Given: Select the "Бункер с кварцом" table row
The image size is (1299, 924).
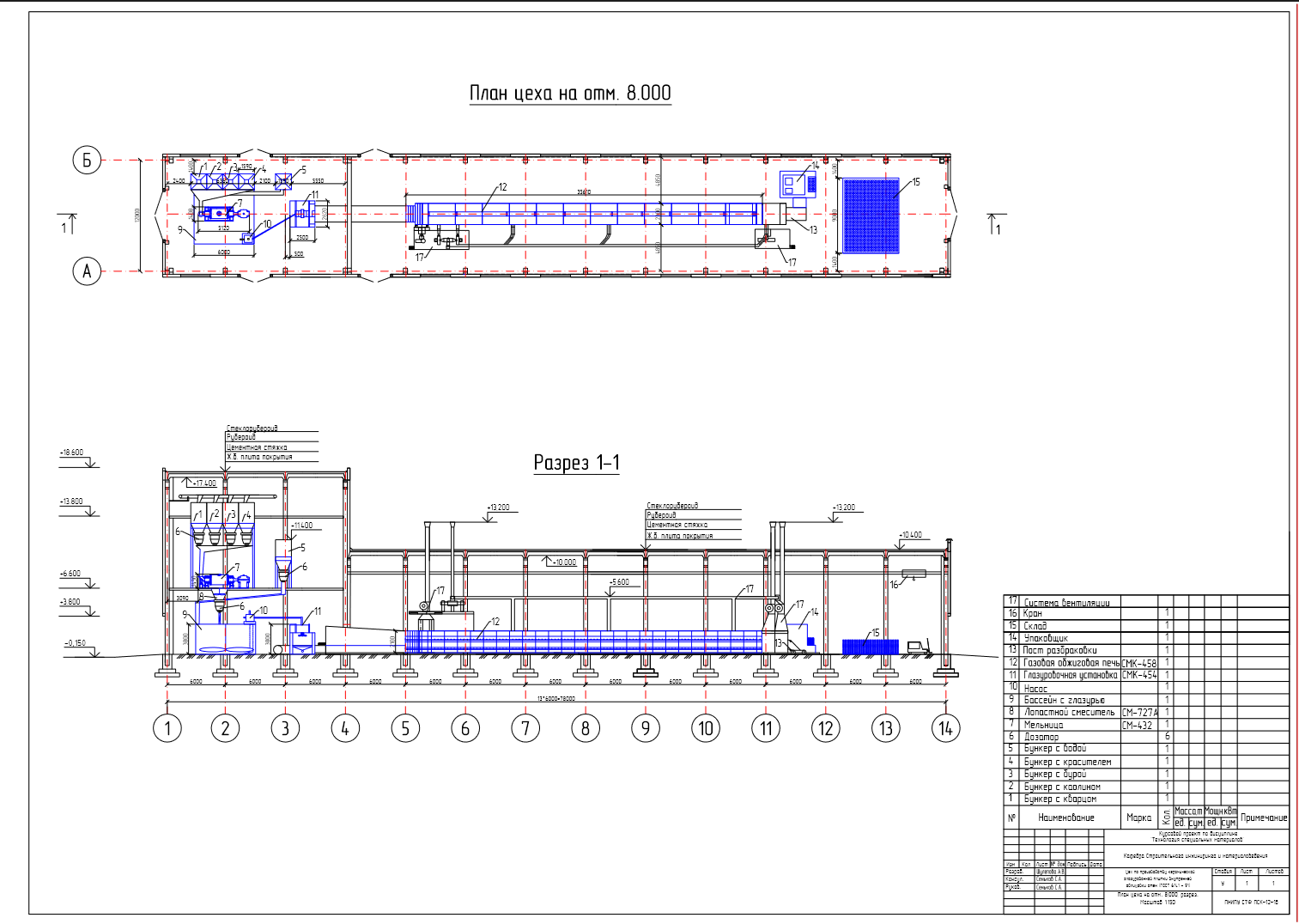Looking at the screenshot, I should click(1146, 799).
